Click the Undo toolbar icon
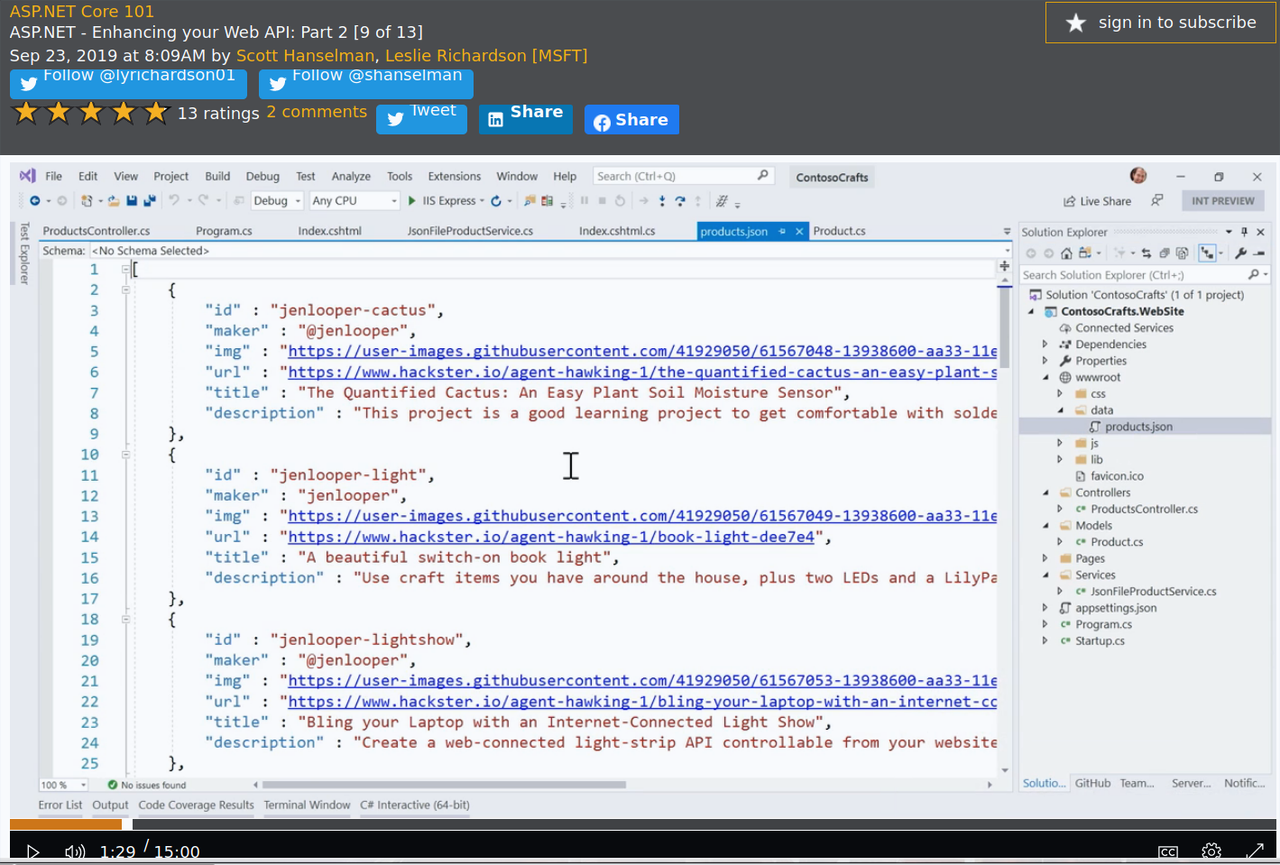 pyautogui.click(x=174, y=201)
